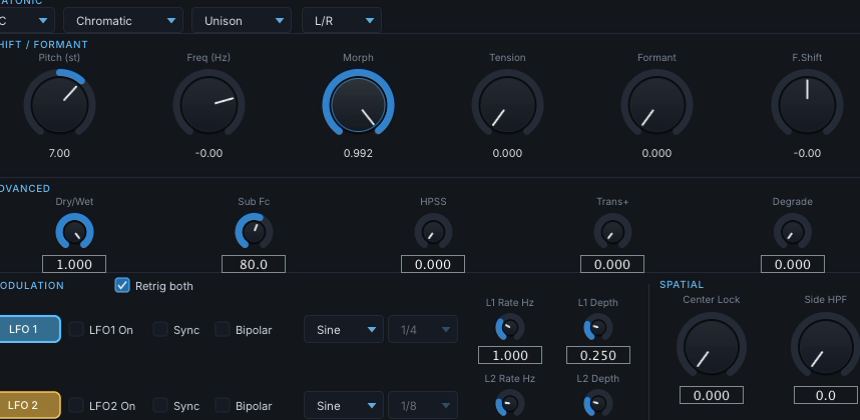860x420 pixels.
Task: Select the LFO 1 button
Action: pyautogui.click(x=29, y=329)
